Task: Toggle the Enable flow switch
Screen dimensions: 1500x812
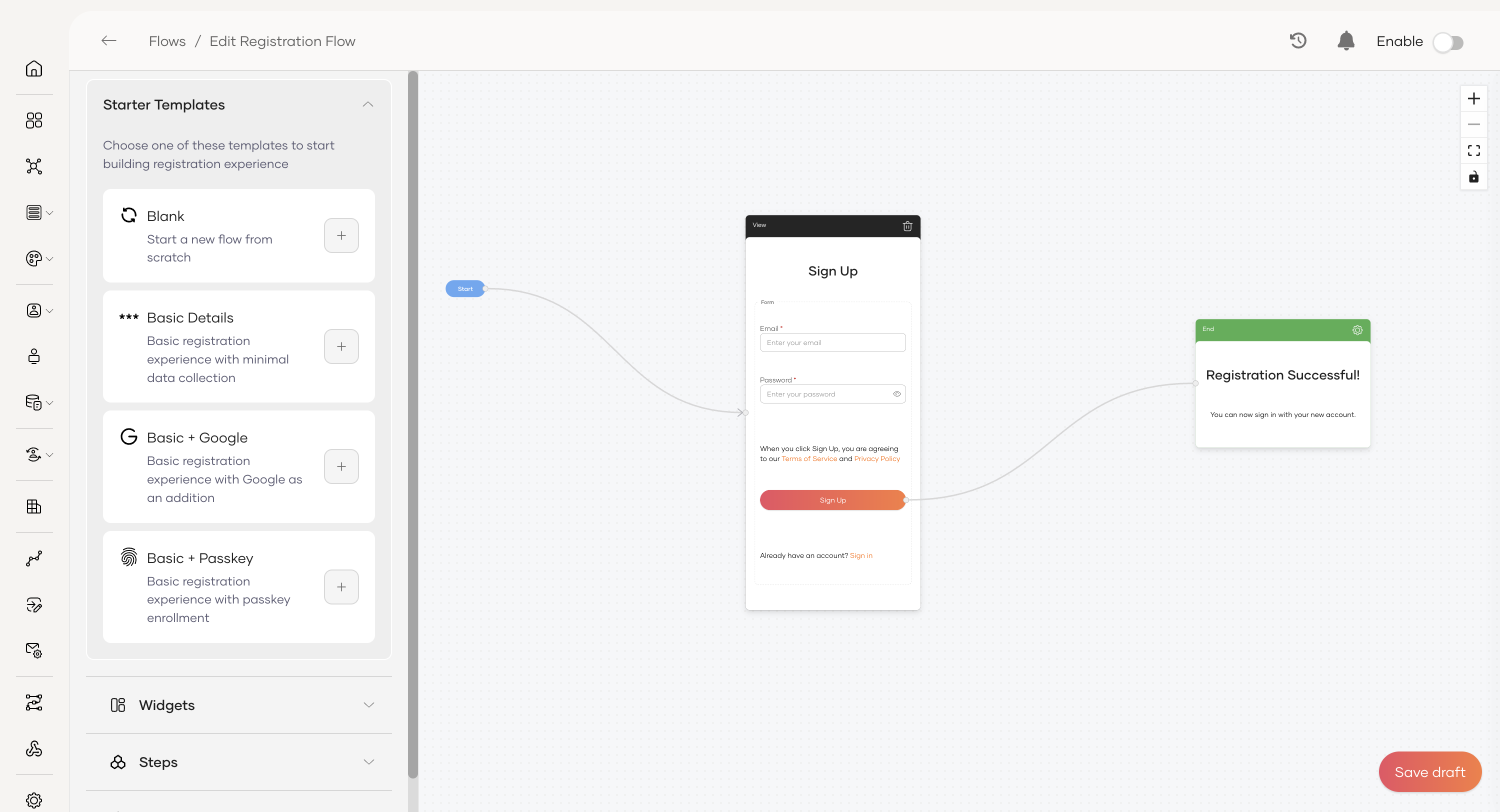Action: coord(1448,42)
